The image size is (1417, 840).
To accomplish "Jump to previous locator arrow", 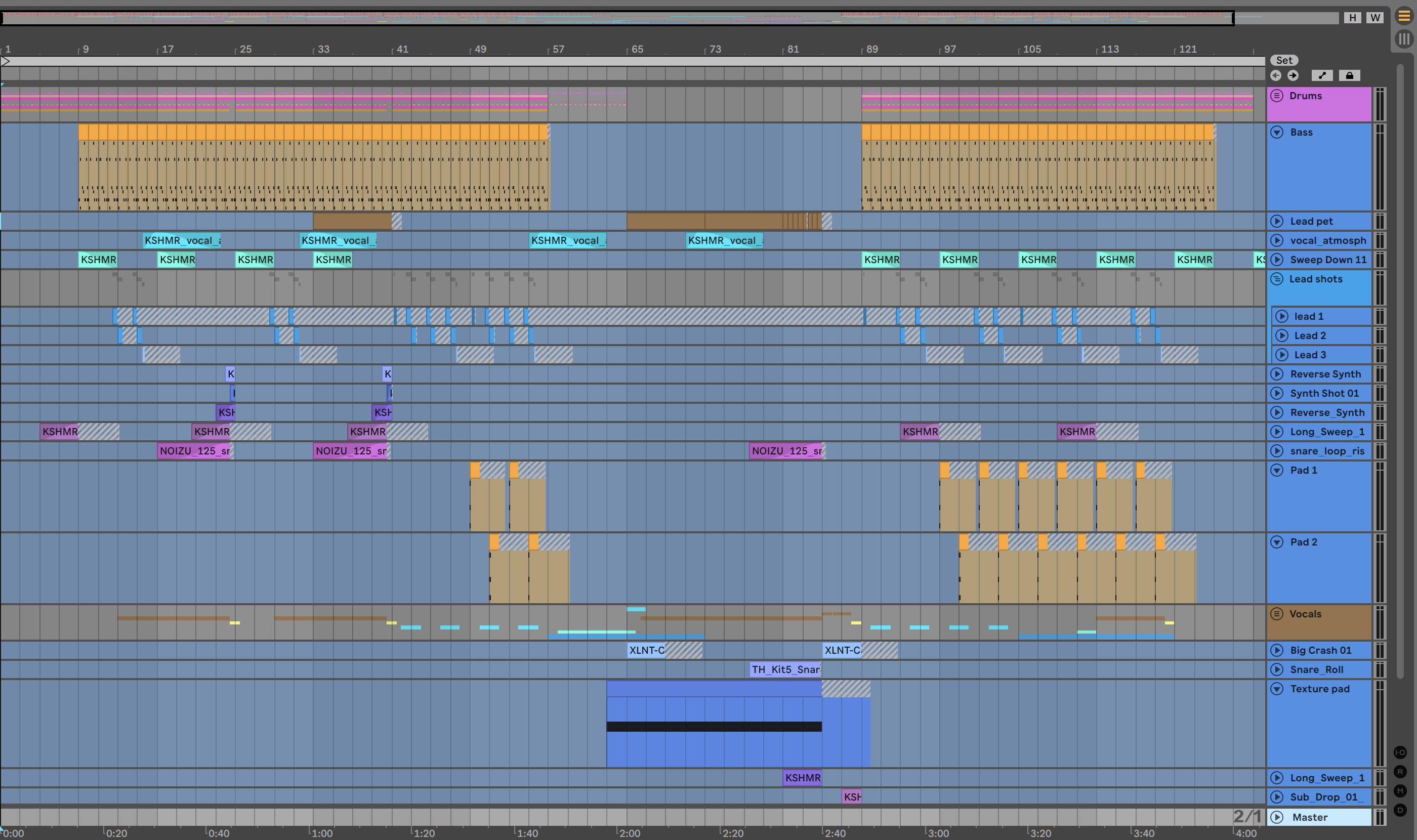I will click(1275, 75).
